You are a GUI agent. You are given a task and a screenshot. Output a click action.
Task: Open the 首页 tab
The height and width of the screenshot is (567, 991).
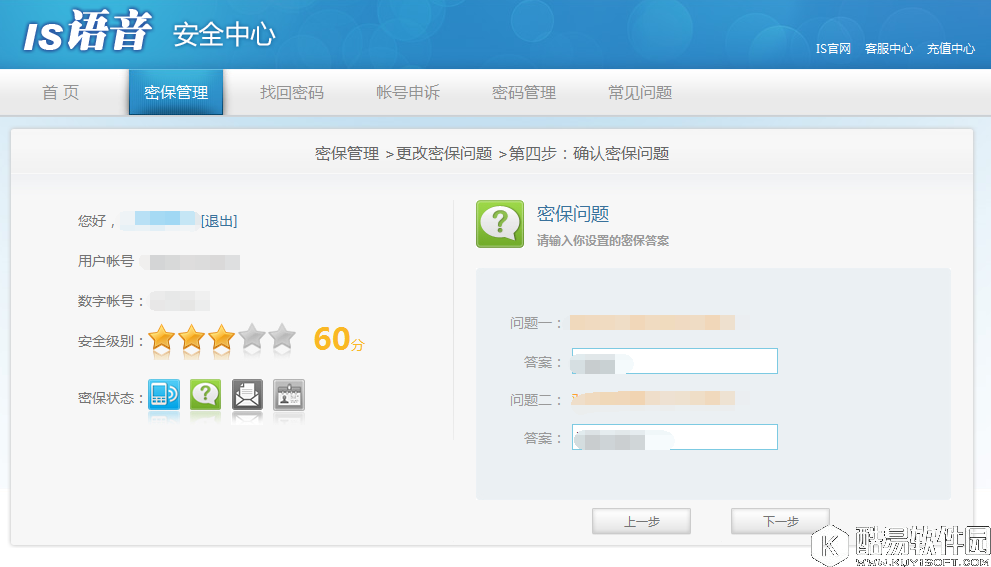click(61, 93)
